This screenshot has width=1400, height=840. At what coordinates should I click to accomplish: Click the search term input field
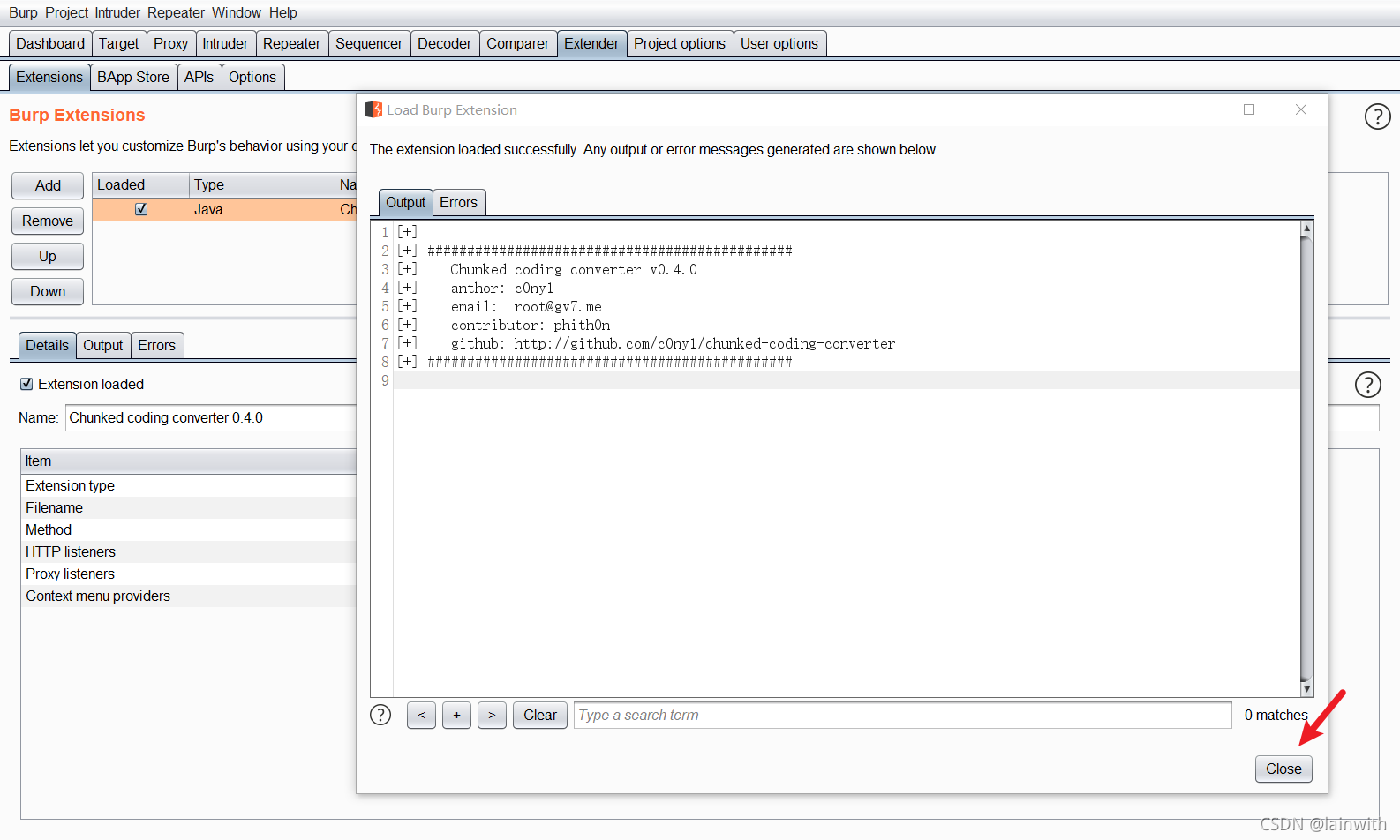903,716
